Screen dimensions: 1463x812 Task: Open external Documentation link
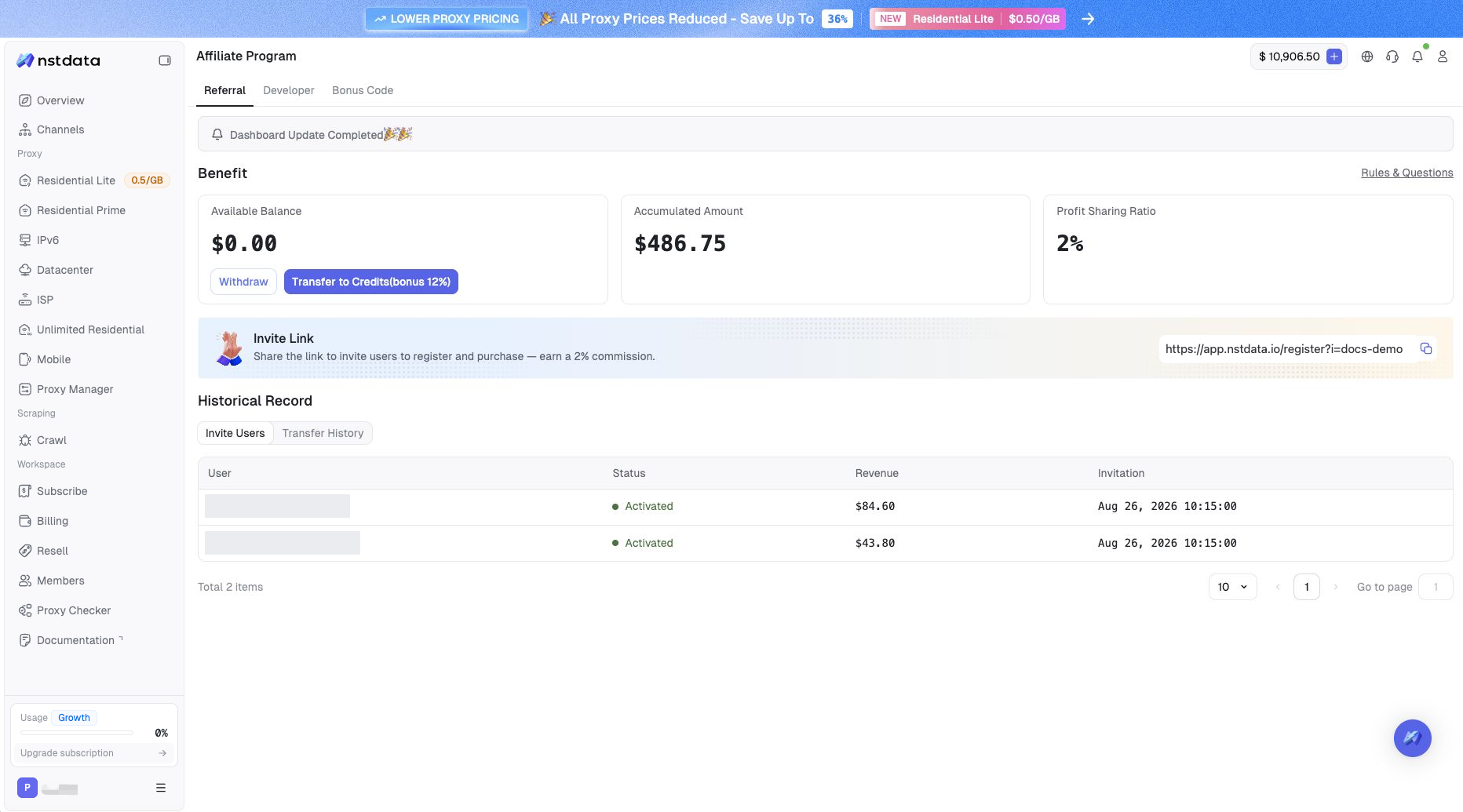click(x=94, y=640)
